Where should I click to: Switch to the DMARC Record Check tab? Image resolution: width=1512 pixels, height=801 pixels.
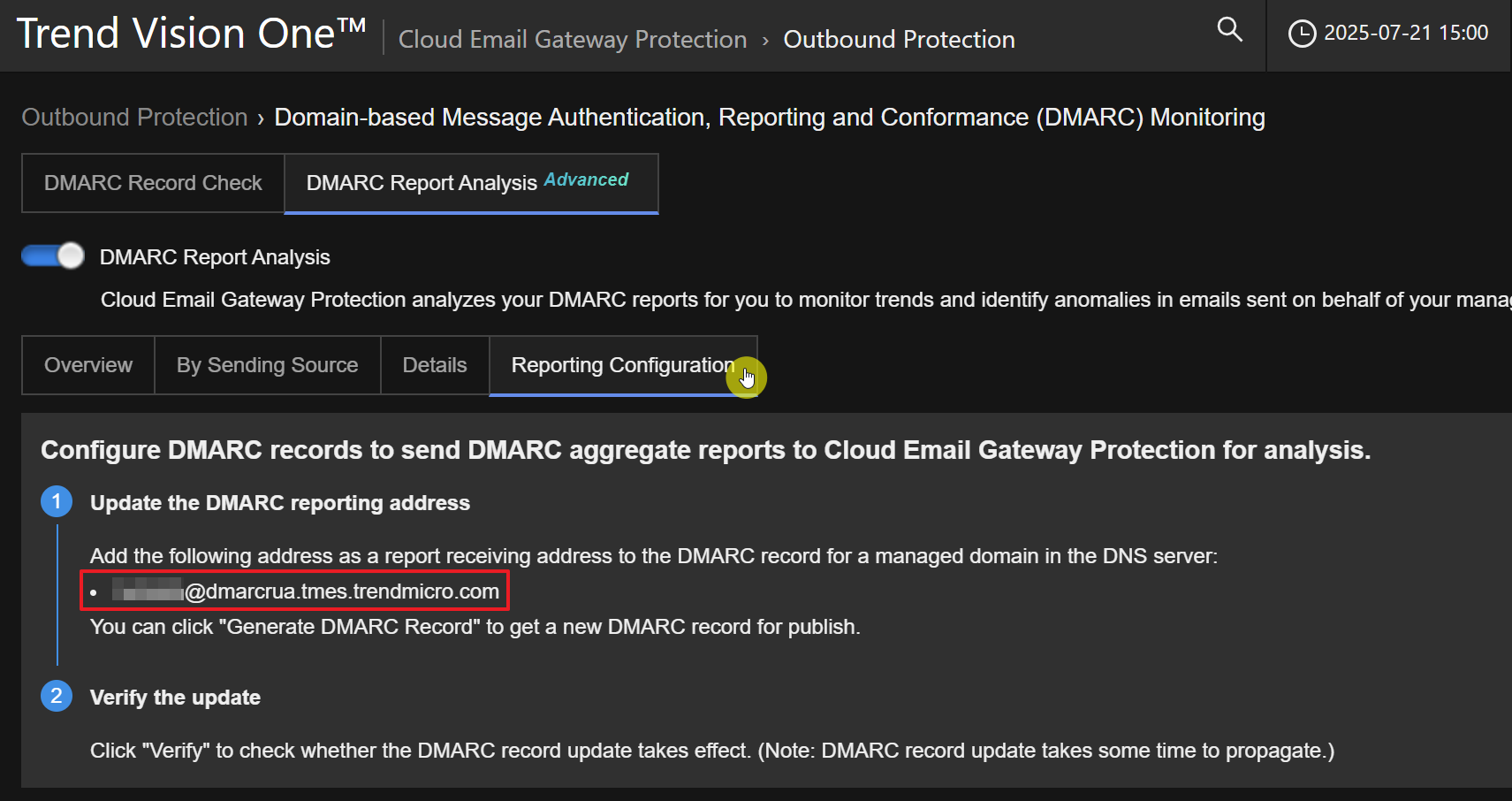pyautogui.click(x=153, y=183)
